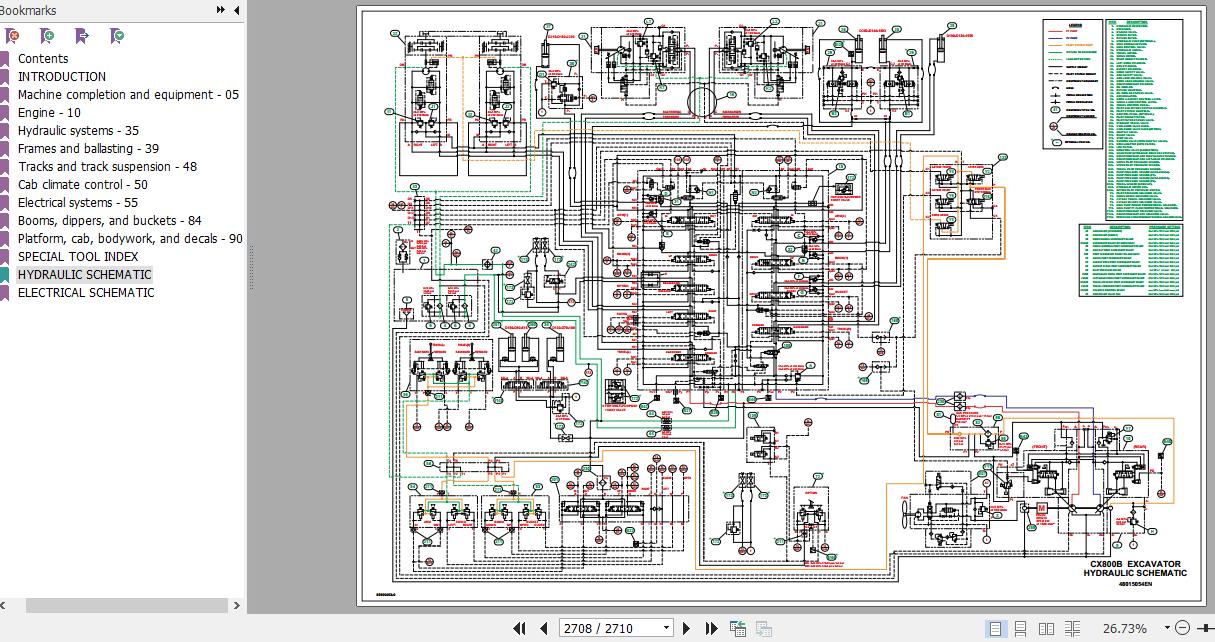Image resolution: width=1215 pixels, height=642 pixels.
Task: Open bookmark options with down-chevron bookmark icon
Action: tap(118, 36)
